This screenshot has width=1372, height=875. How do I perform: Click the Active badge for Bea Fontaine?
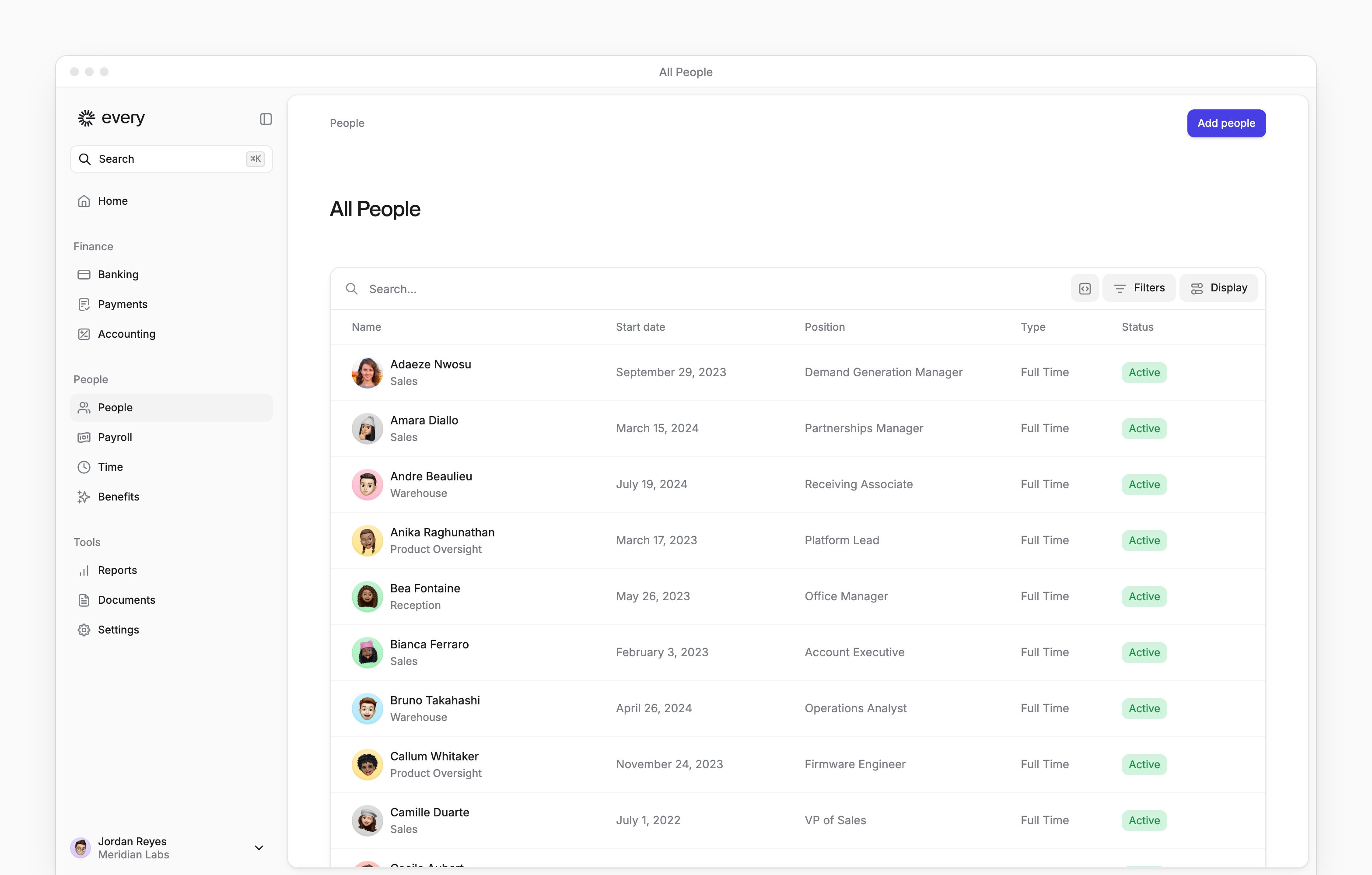1144,596
